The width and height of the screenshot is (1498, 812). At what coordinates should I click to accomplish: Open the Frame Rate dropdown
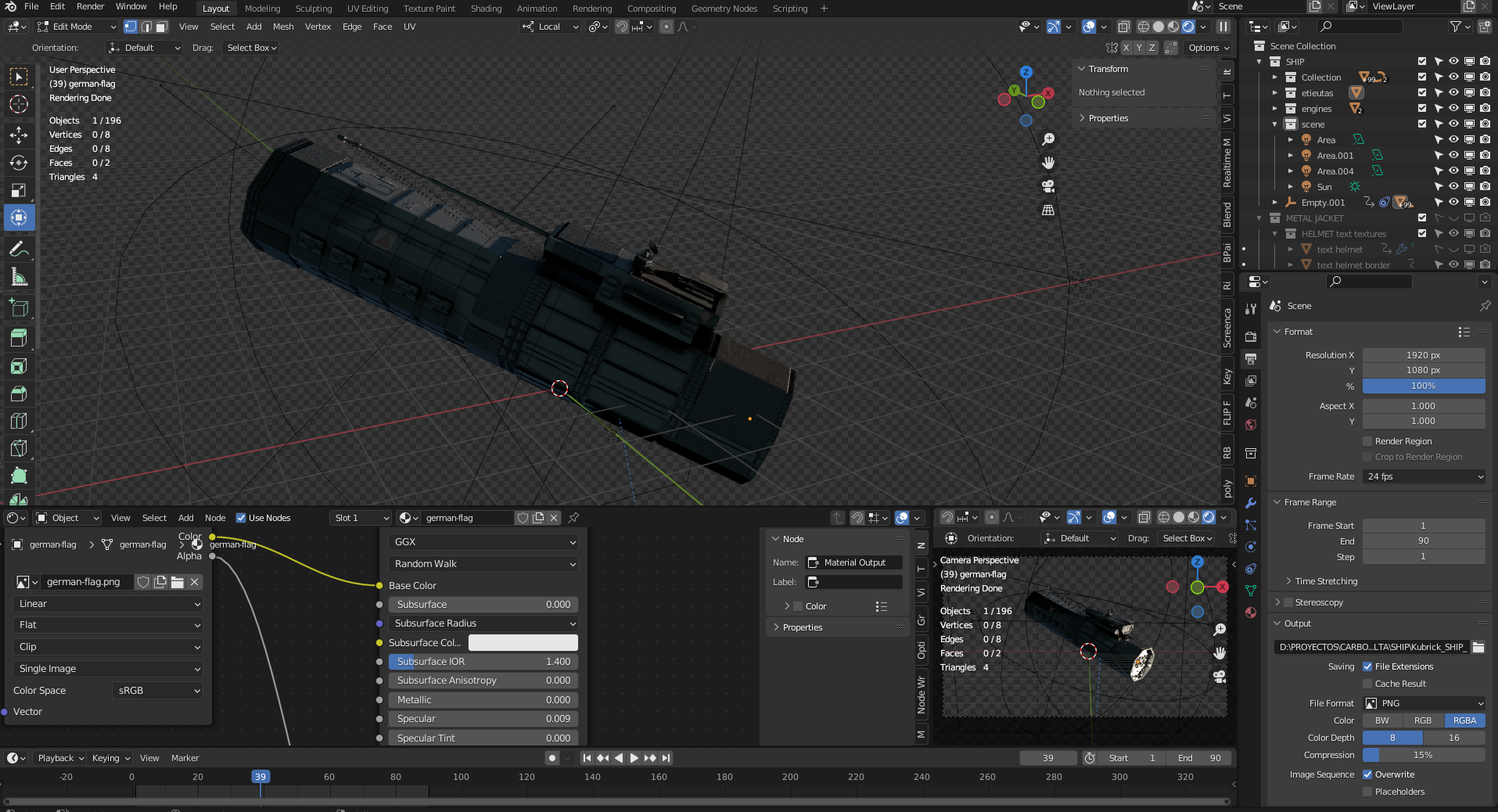pos(1424,476)
